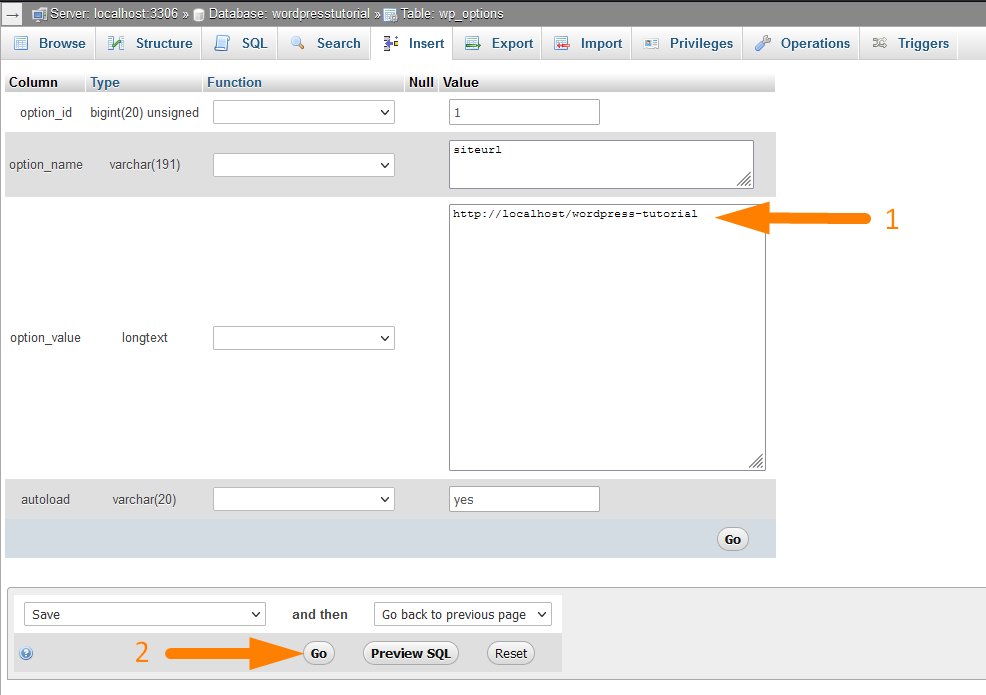Click the 'varchar(20)' type label
The height and width of the screenshot is (695, 986).
pyautogui.click(x=144, y=499)
